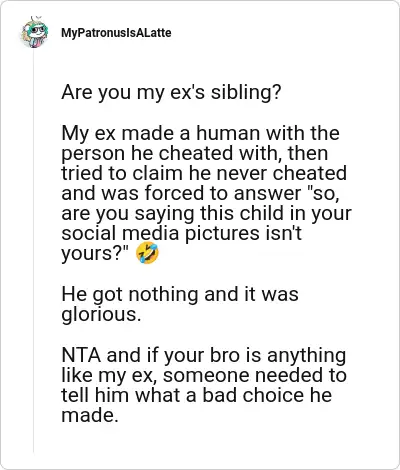Click the word "glorious."
400x470 pixels.
pyautogui.click(x=101, y=315)
